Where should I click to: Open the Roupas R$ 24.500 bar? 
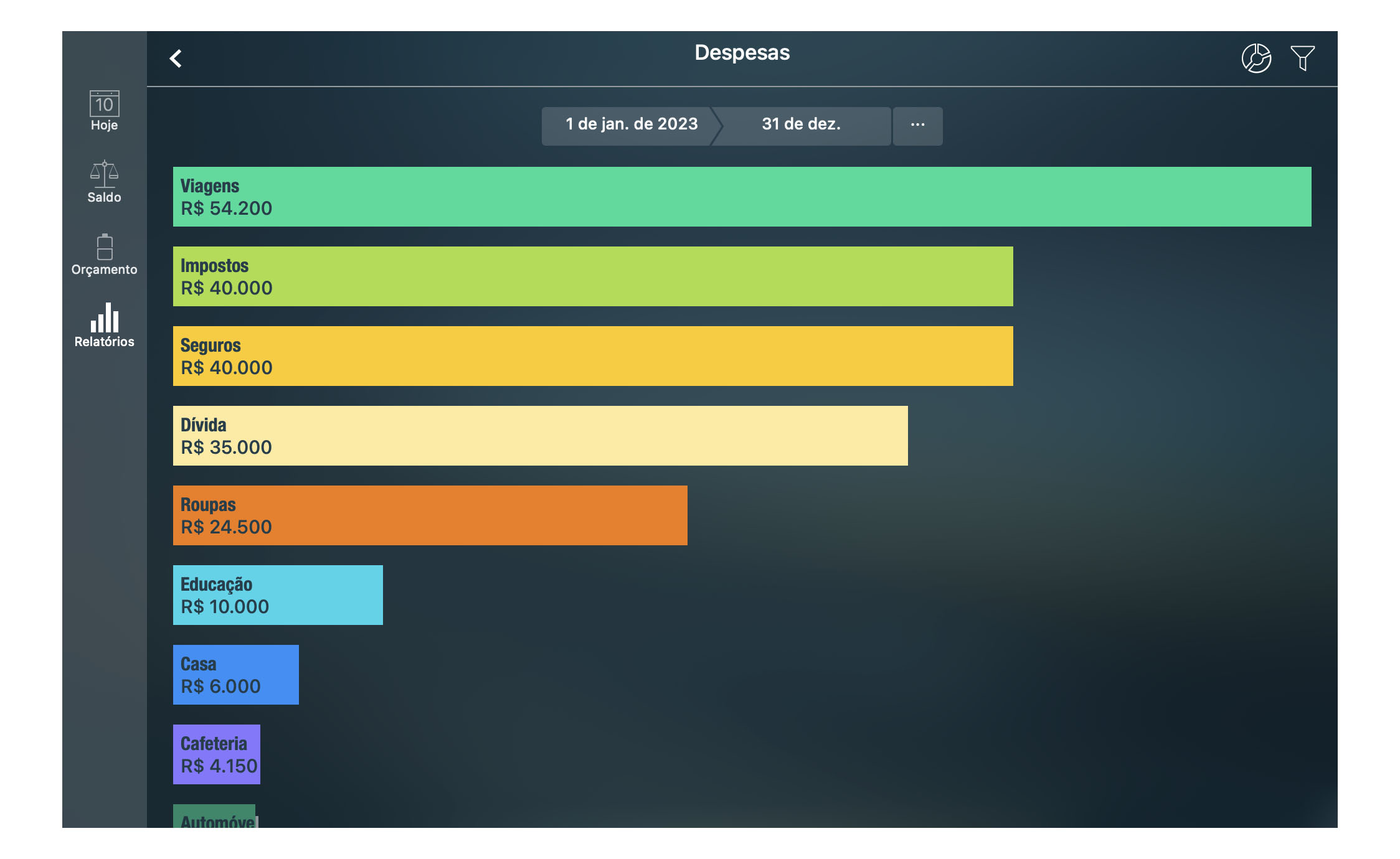[430, 515]
